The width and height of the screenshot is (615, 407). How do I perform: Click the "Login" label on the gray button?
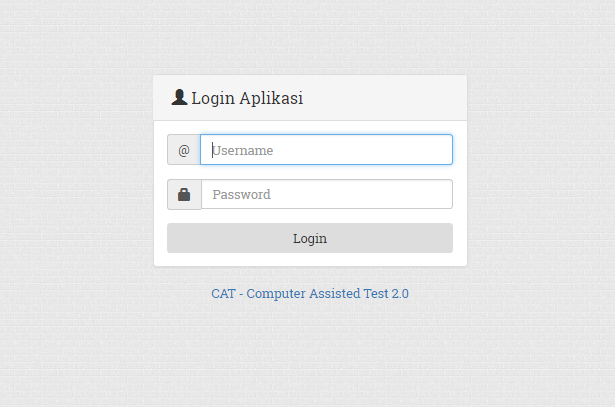pyautogui.click(x=310, y=238)
